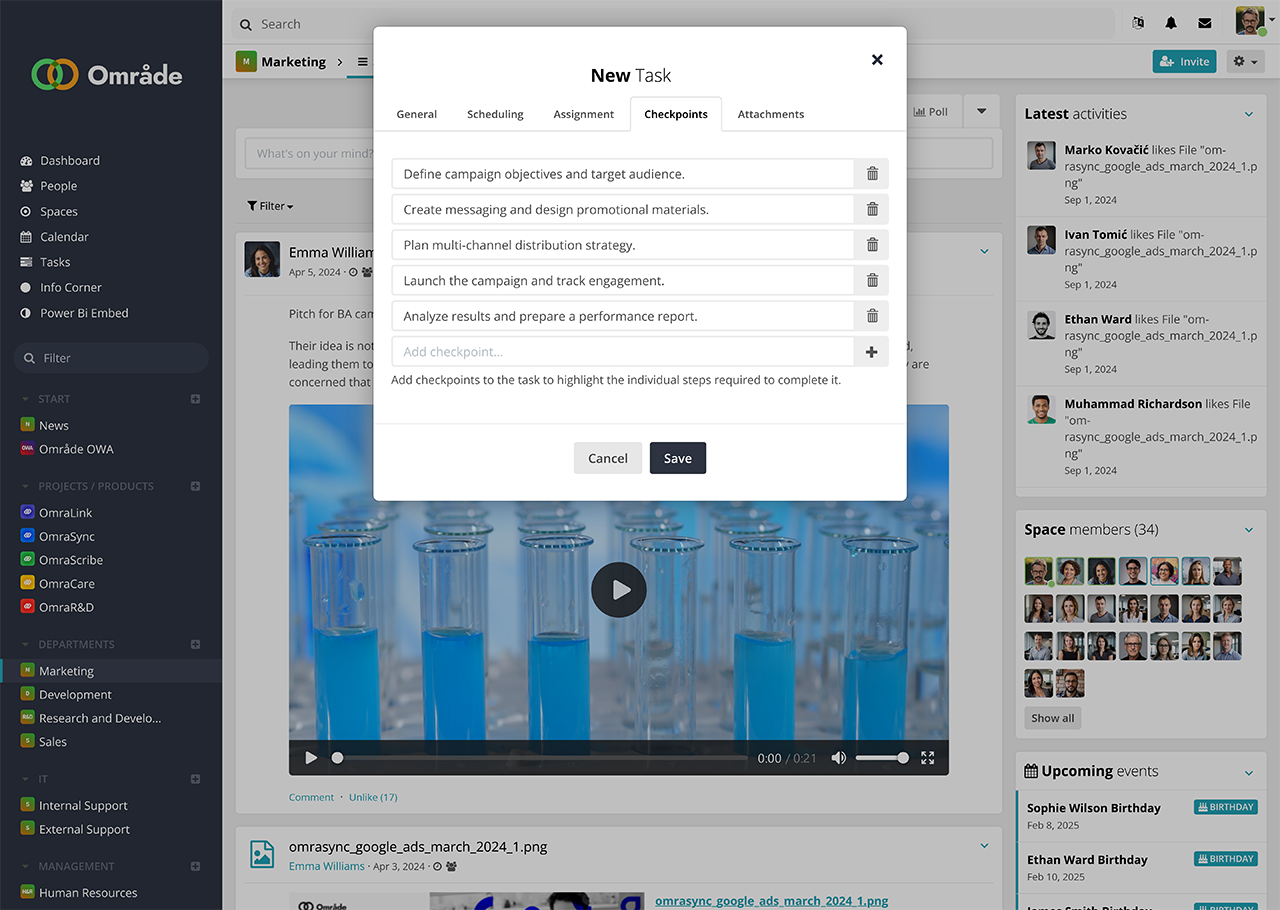Screen dimensions: 1280x910
Task: Switch to the Scheduling tab
Action: [x=495, y=114]
